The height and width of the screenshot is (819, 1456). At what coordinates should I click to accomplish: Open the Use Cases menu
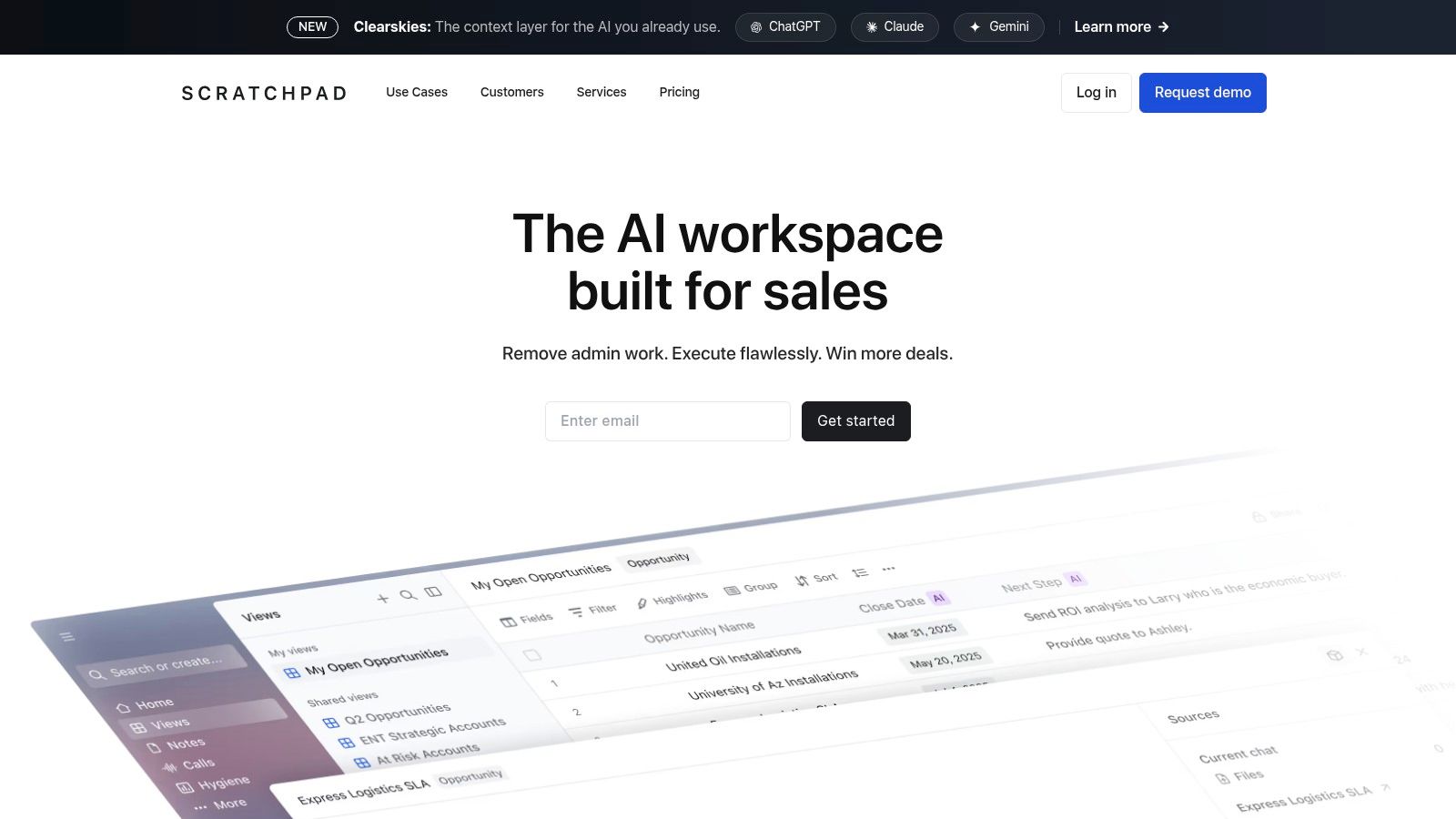click(417, 92)
